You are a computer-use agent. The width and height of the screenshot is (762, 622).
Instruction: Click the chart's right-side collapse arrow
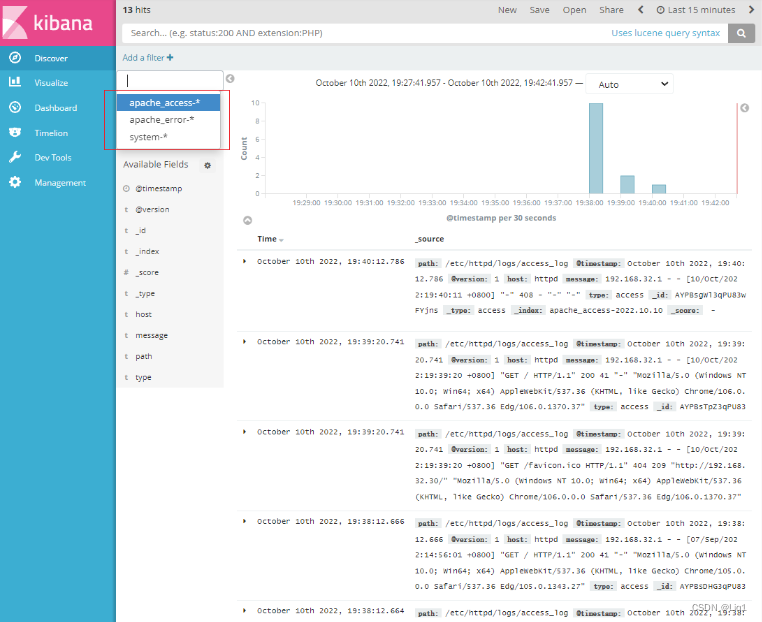point(745,108)
